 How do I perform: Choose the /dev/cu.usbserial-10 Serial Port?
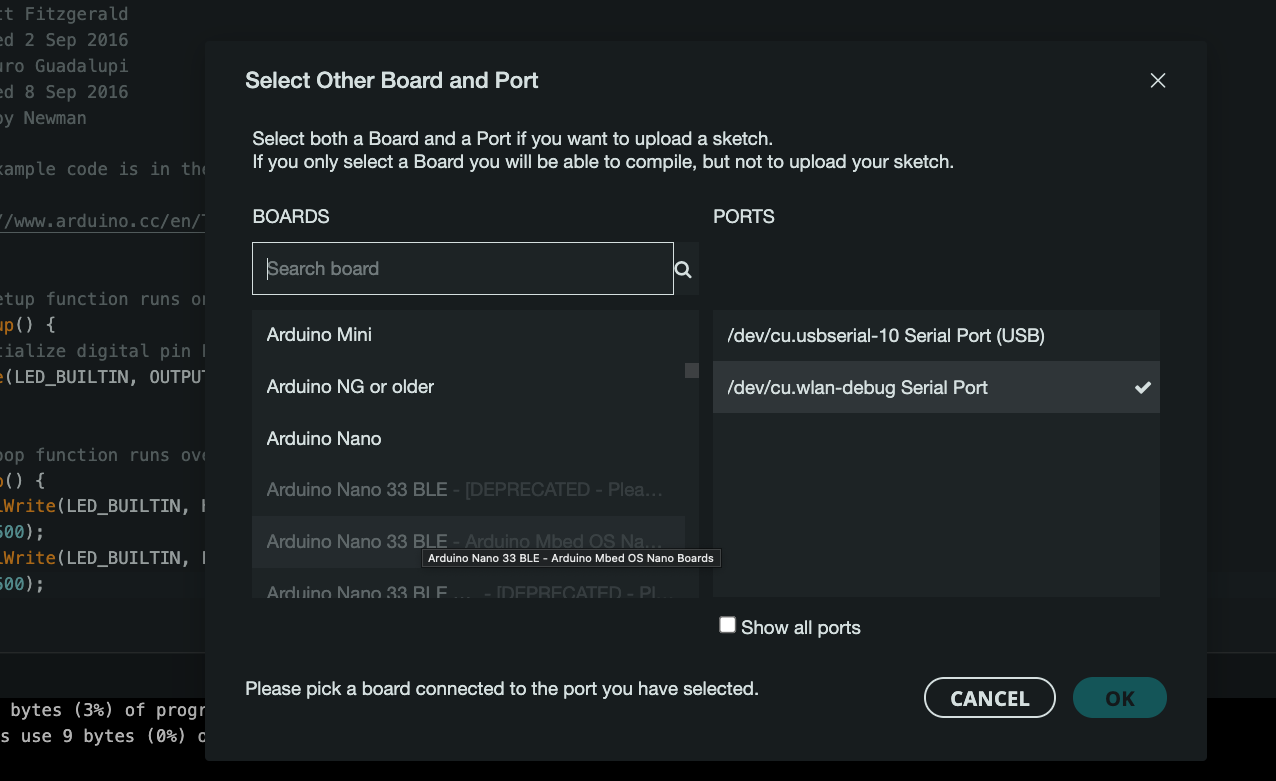click(885, 336)
